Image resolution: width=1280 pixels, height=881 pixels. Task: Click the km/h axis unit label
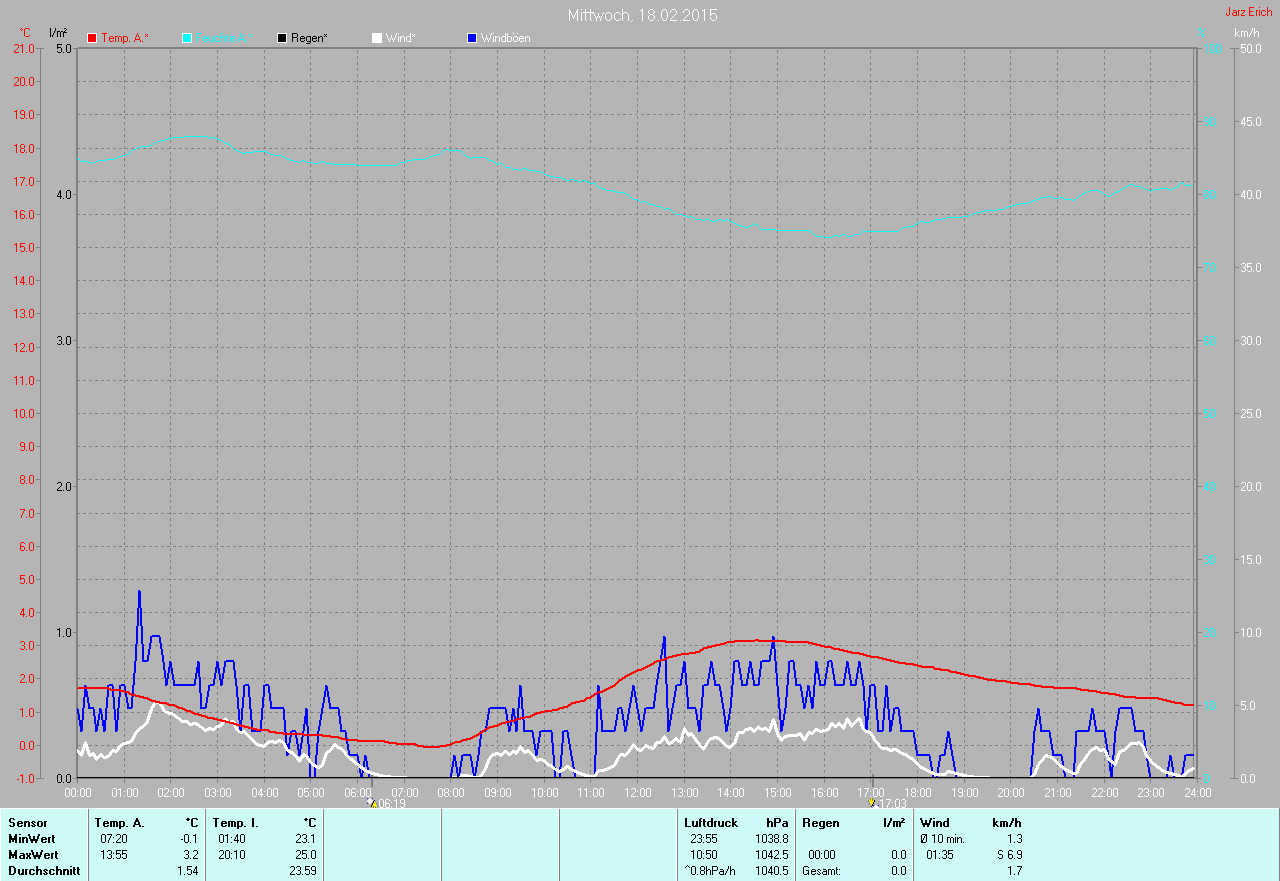pyautogui.click(x=1246, y=33)
